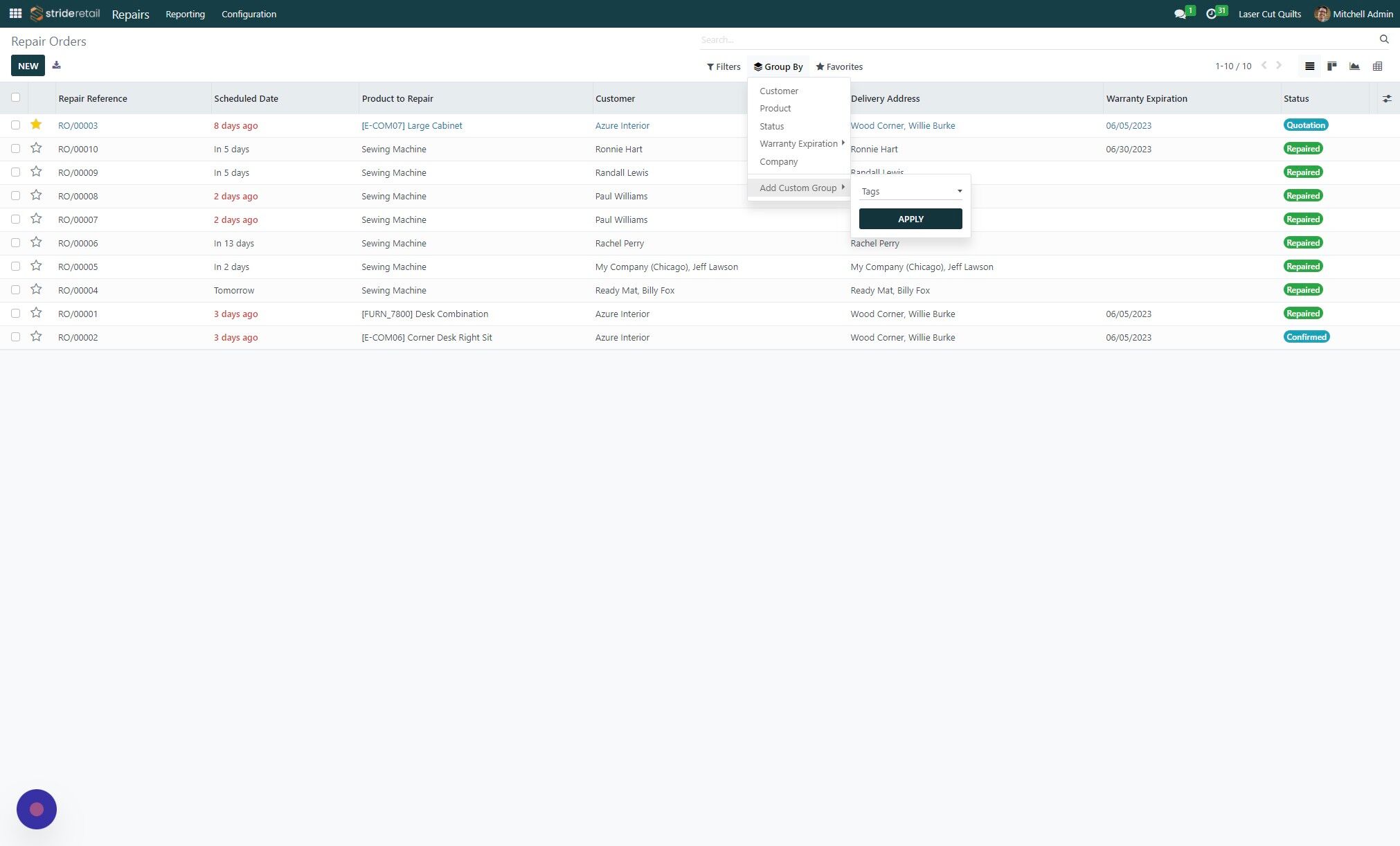
Task: Unstar repair order RO/00003
Action: point(36,125)
